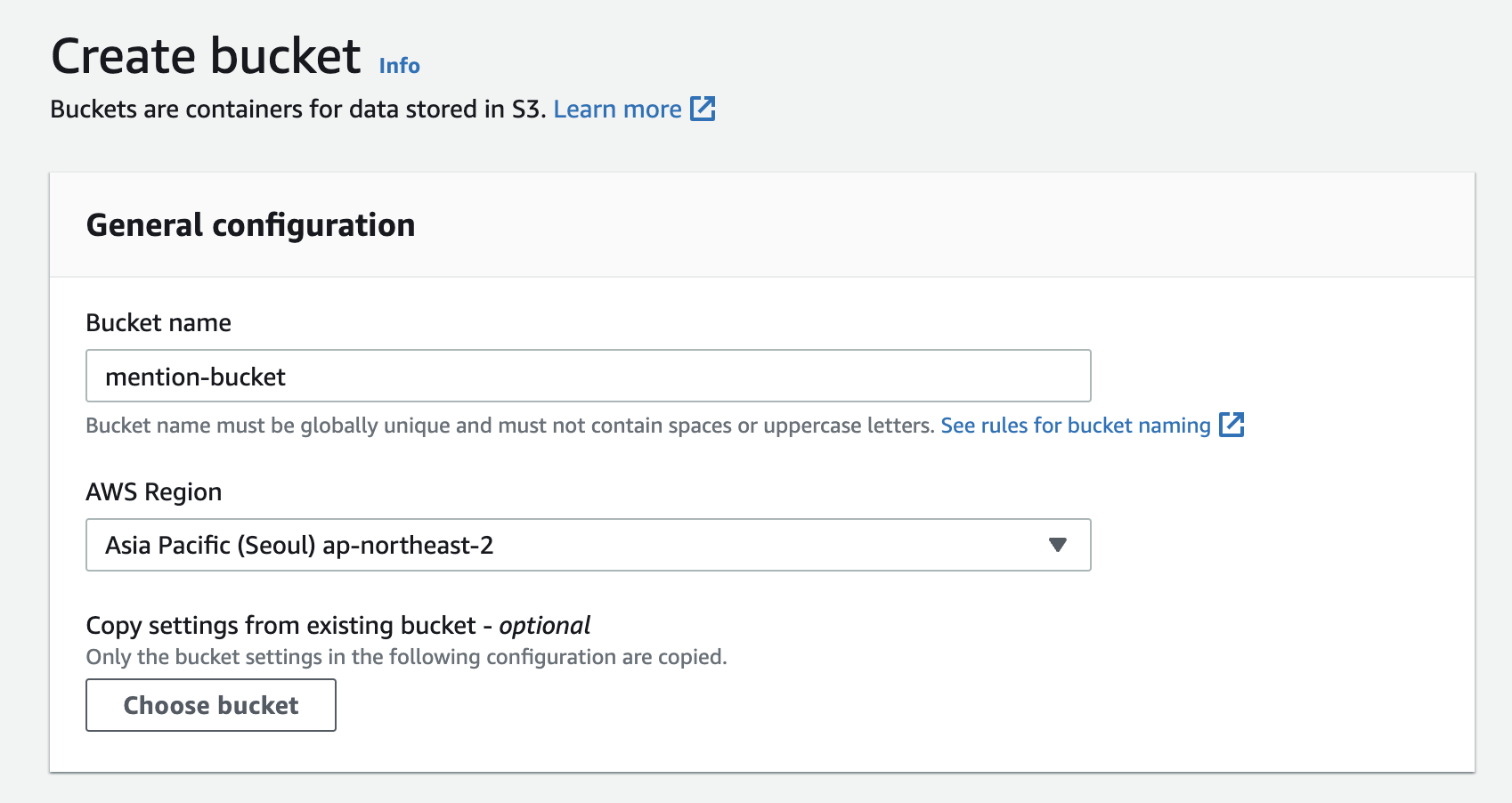Click Only the bucket settings helper text
Viewport: 1512px width, 803px height.
tap(406, 657)
